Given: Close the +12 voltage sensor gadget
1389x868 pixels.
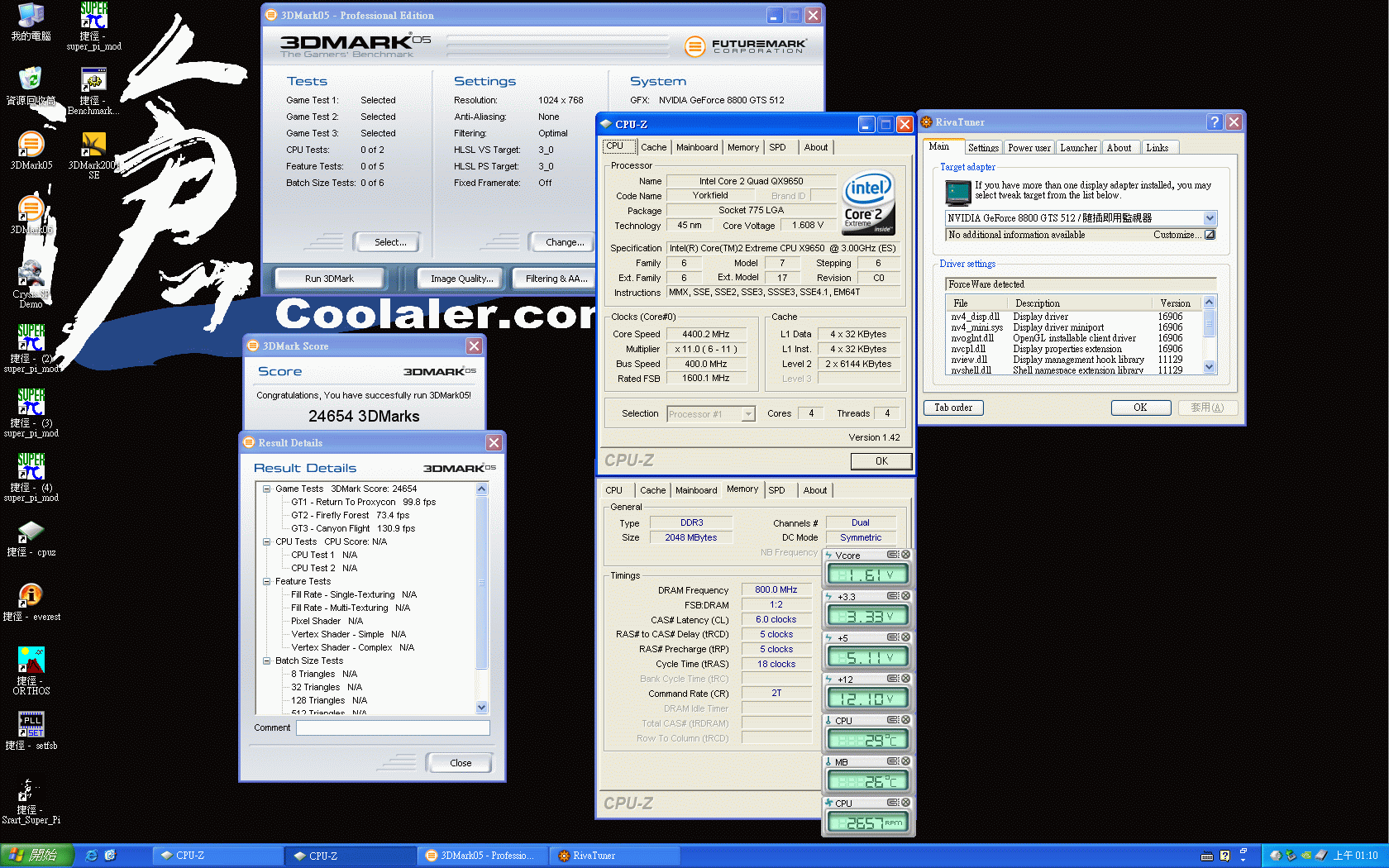Looking at the screenshot, I should [905, 679].
